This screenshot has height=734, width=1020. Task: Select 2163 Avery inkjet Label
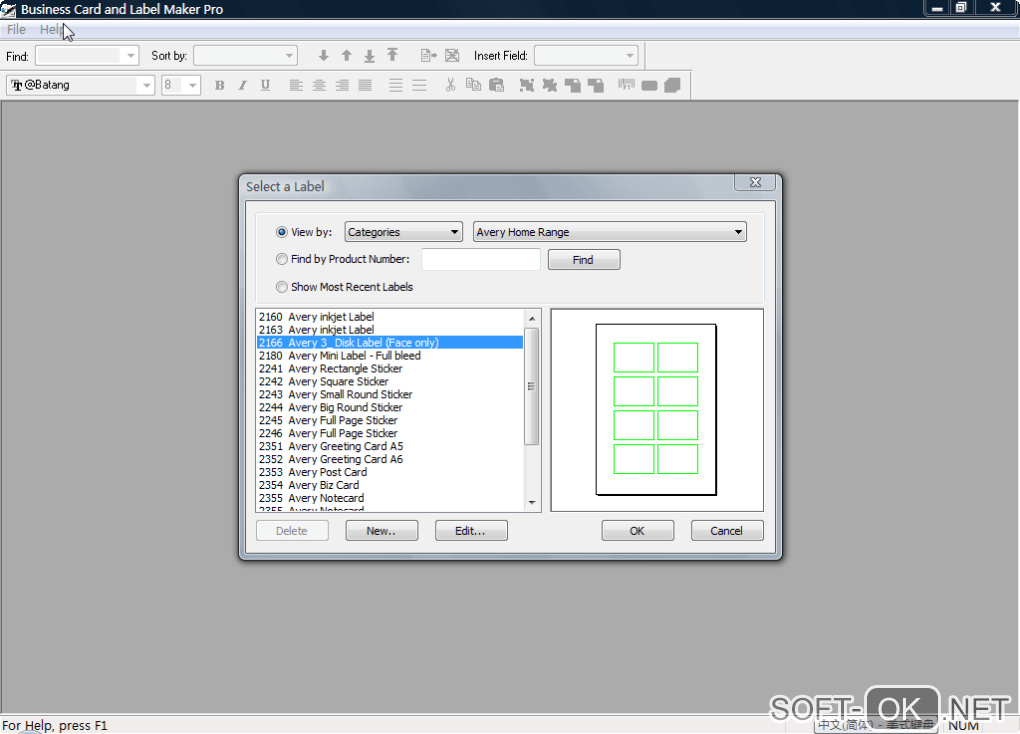point(389,330)
